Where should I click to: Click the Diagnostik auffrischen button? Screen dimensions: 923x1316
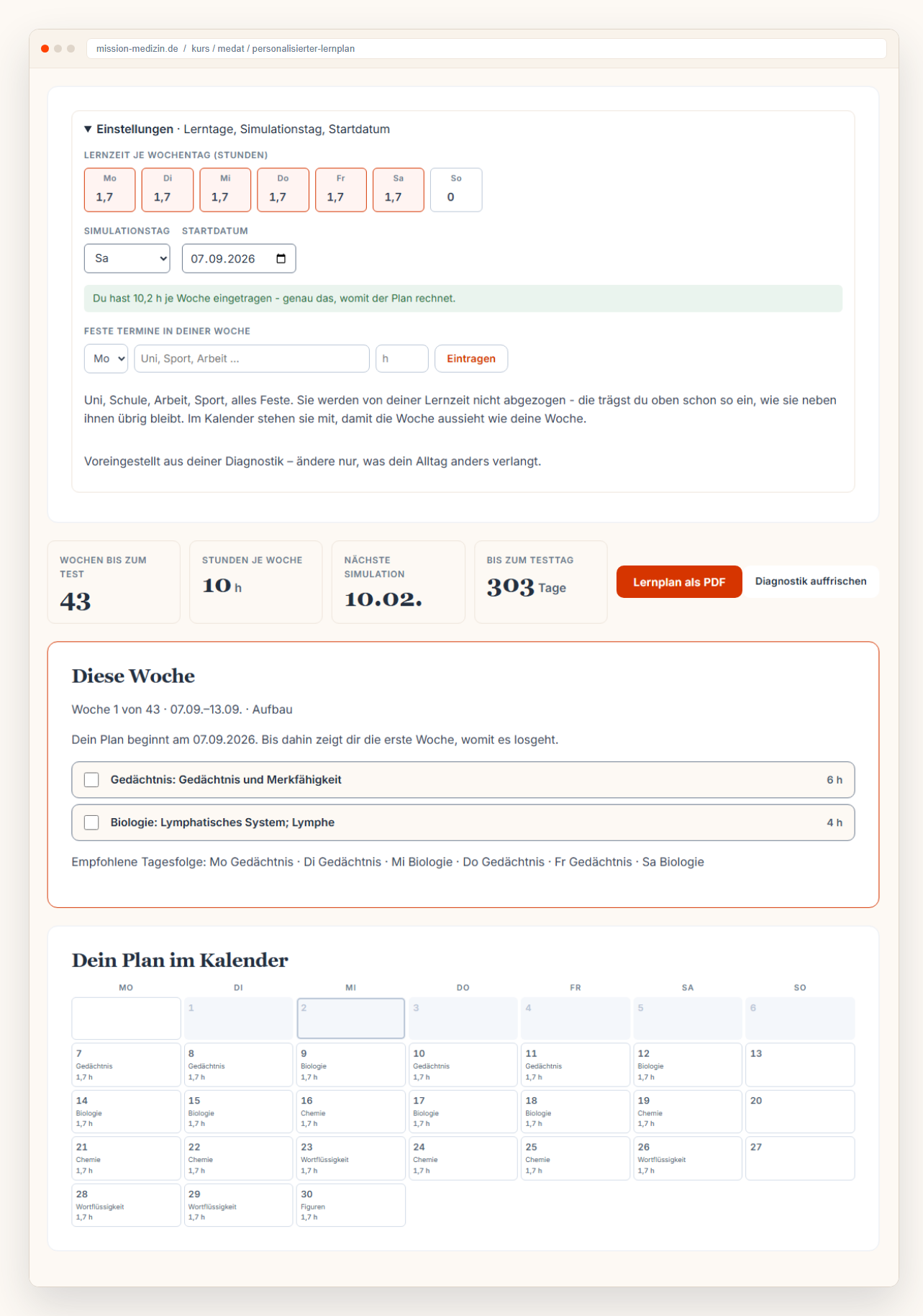811,581
